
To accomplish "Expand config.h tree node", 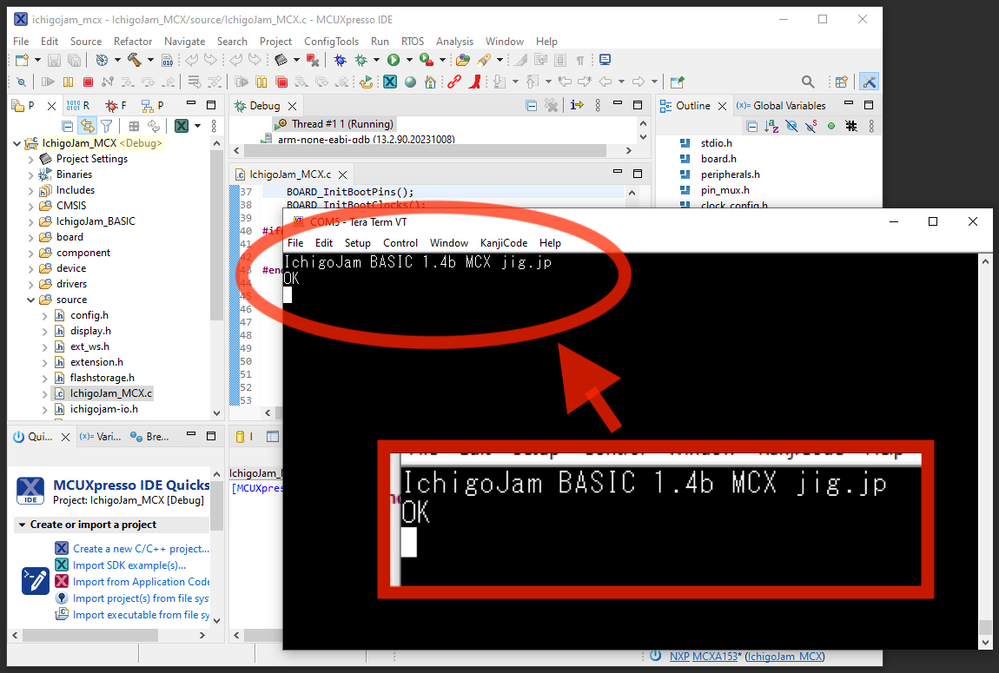I will [x=45, y=315].
